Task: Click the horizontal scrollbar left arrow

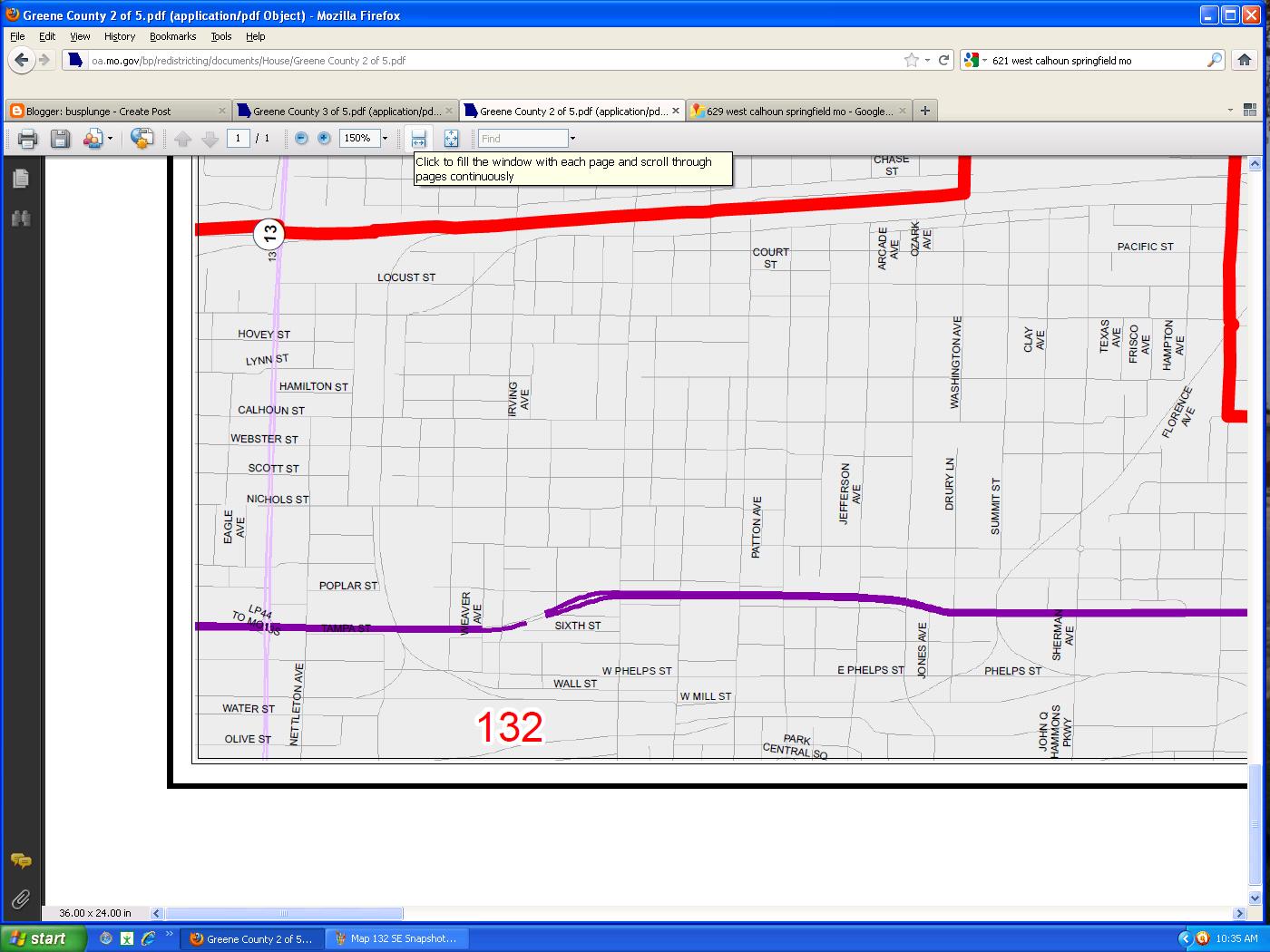Action: coord(157,914)
